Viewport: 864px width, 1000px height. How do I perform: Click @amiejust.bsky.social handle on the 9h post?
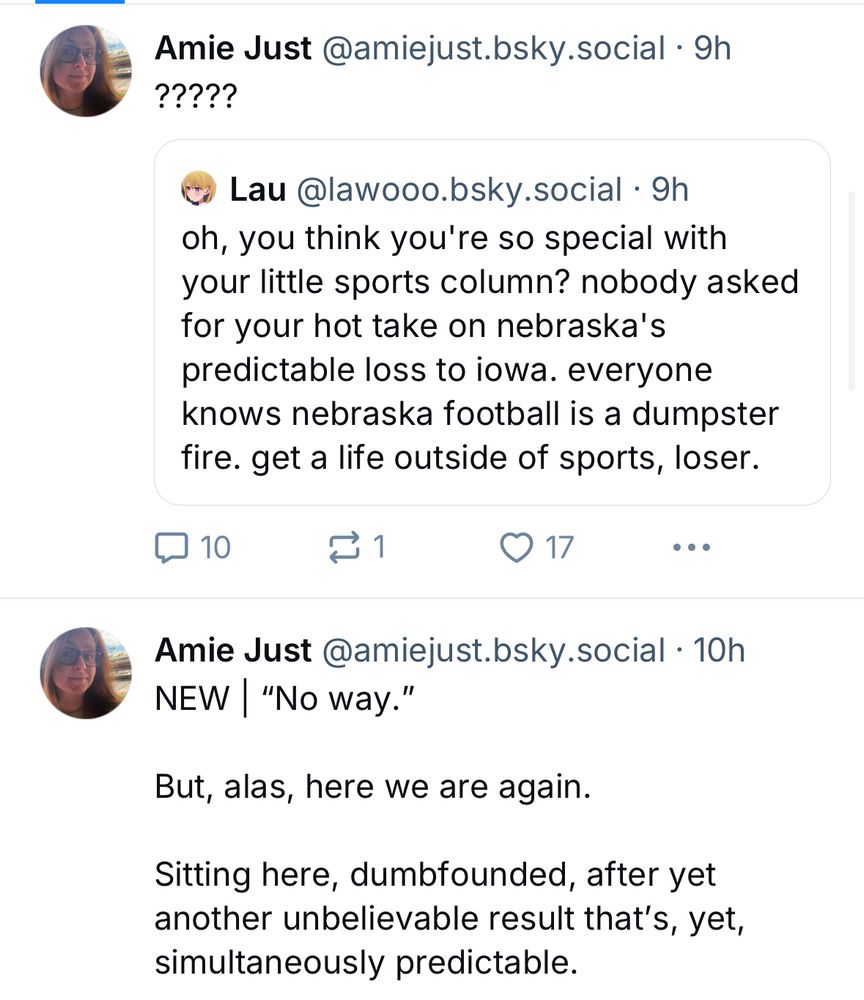click(x=492, y=48)
